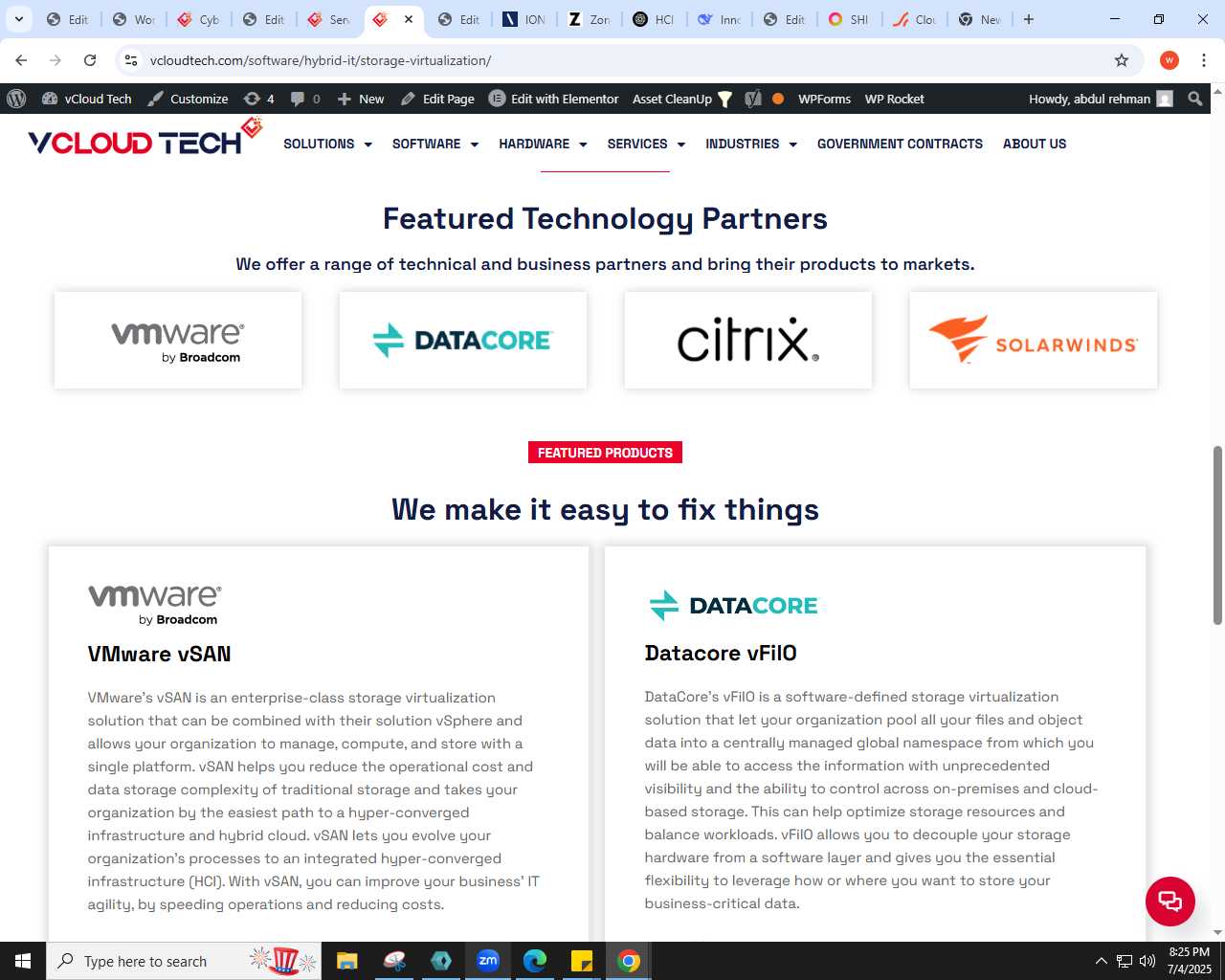Image resolution: width=1225 pixels, height=980 pixels.
Task: Open Asset CleanUp in admin bar
Action: (682, 99)
